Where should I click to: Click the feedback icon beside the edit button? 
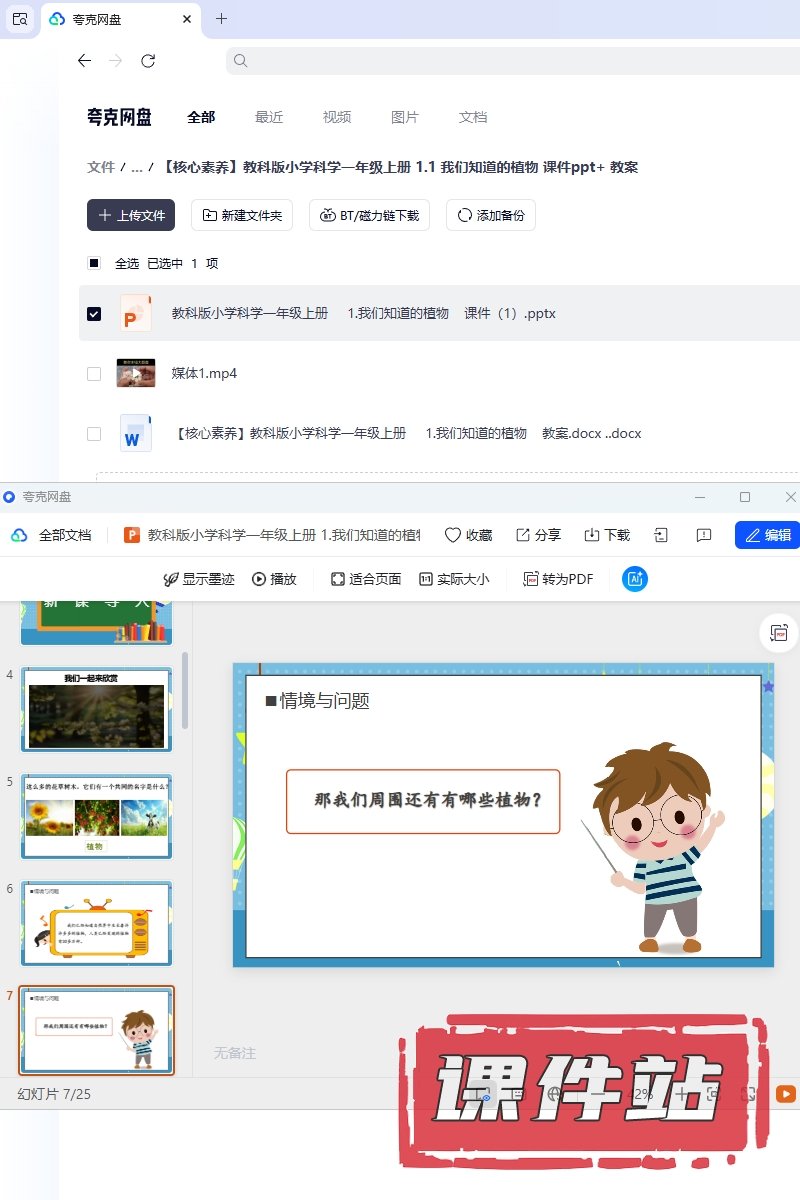click(x=703, y=535)
